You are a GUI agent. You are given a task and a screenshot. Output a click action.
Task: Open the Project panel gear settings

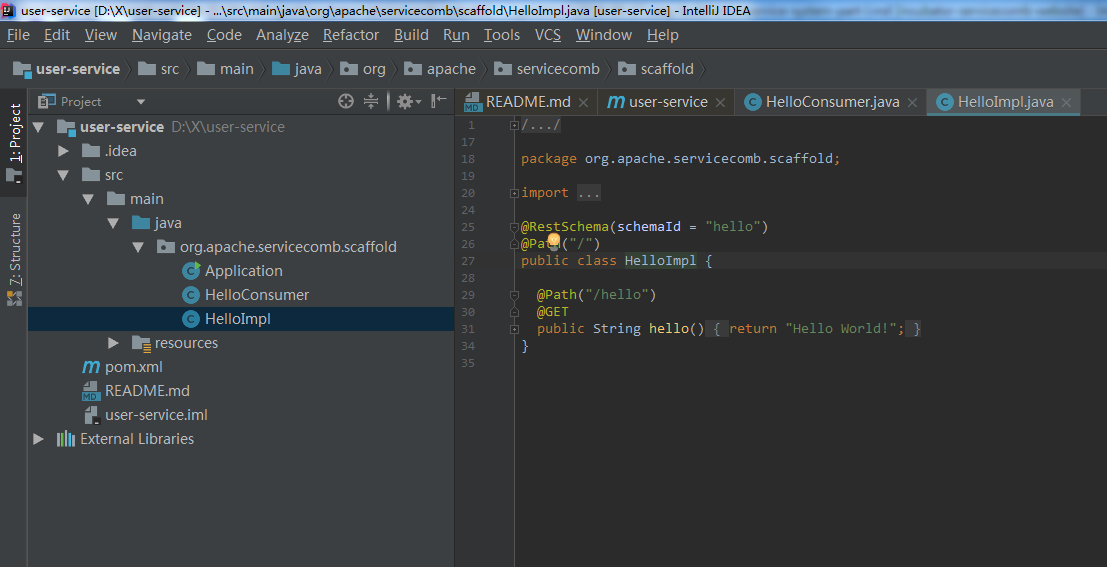pos(404,101)
